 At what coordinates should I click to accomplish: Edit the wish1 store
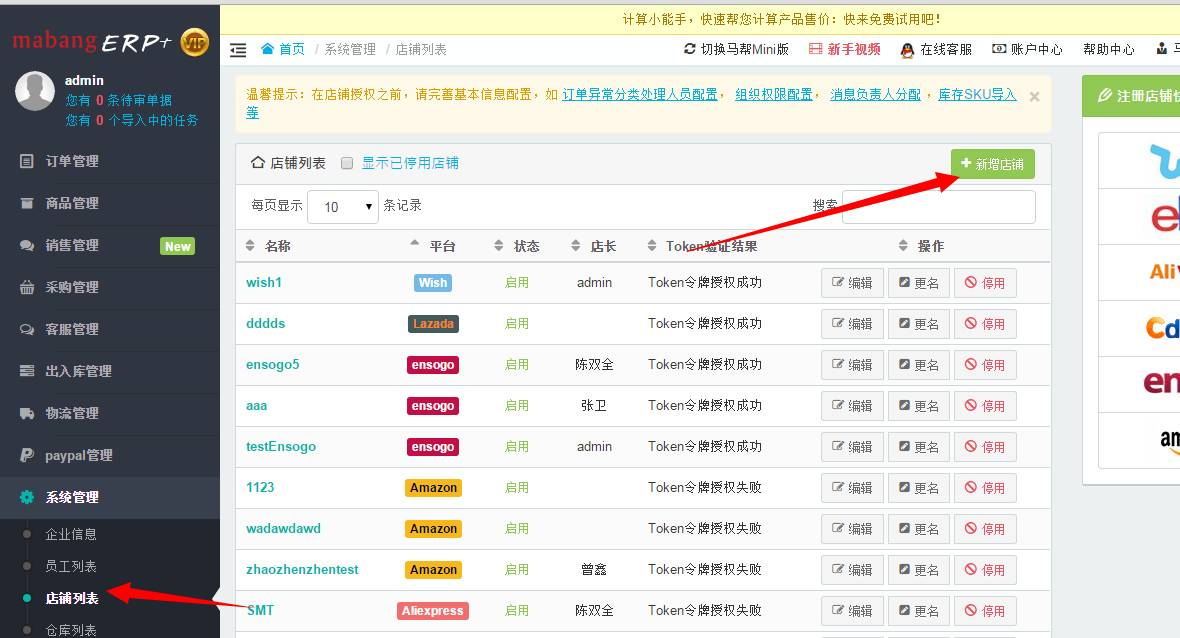pos(852,283)
